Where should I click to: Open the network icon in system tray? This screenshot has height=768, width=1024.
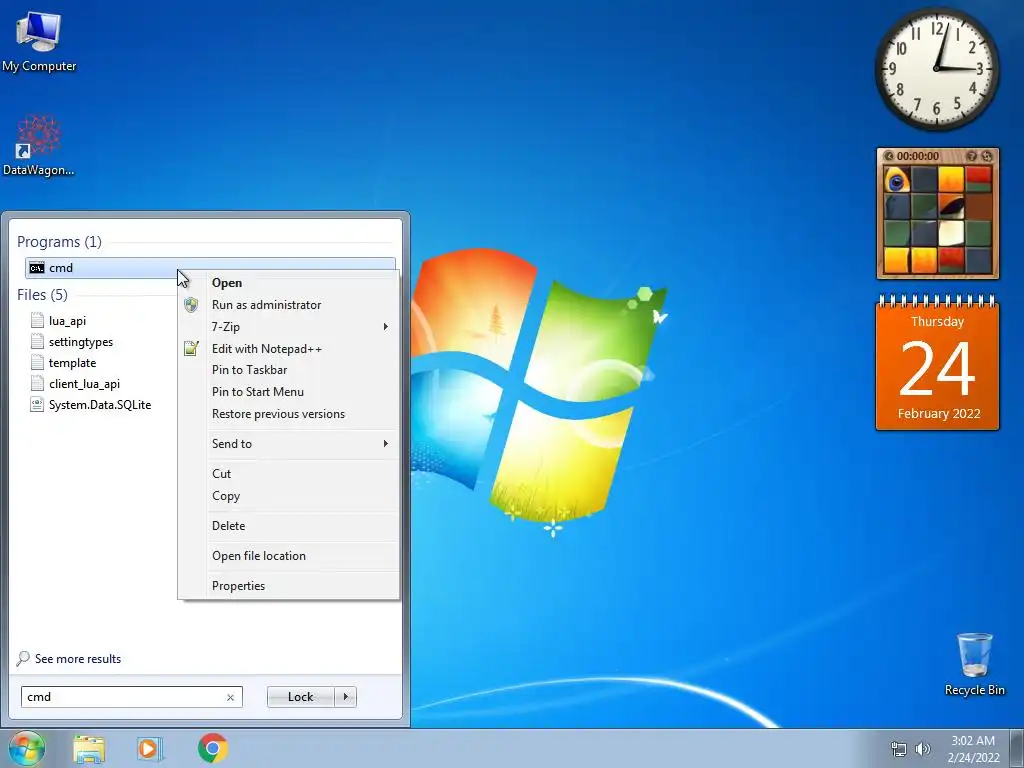coord(899,749)
